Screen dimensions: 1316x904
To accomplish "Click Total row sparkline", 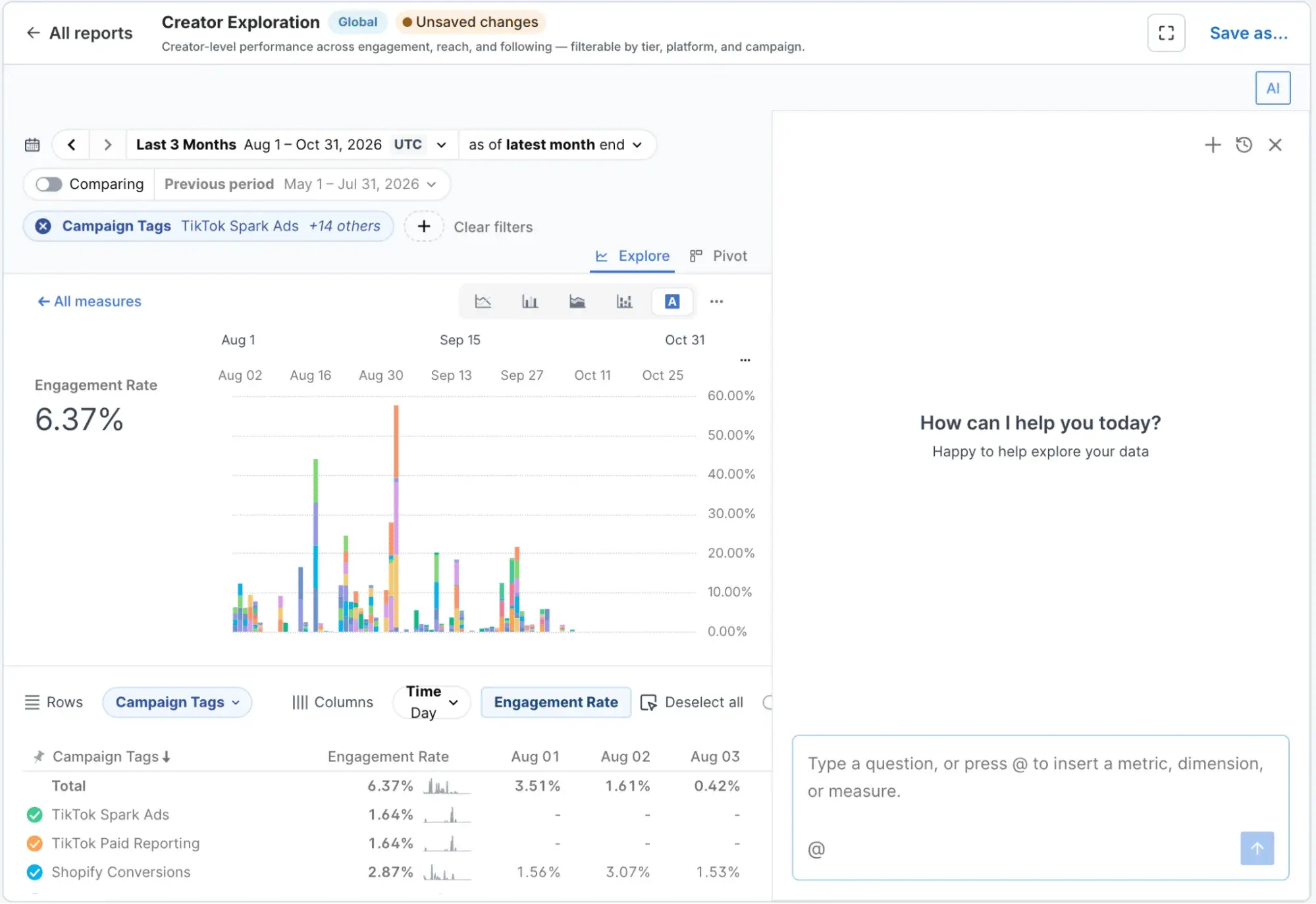I will pos(448,786).
